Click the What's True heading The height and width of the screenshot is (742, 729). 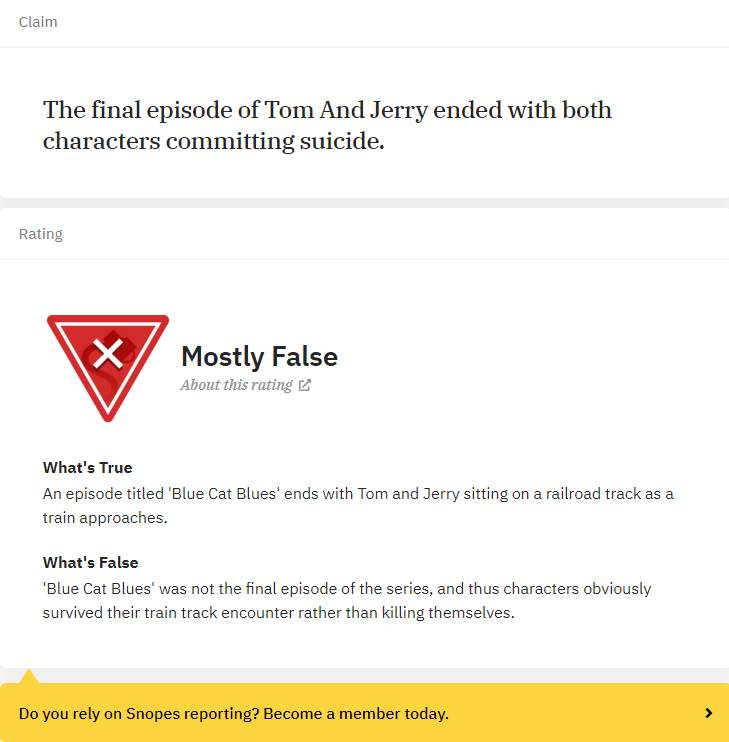[88, 468]
